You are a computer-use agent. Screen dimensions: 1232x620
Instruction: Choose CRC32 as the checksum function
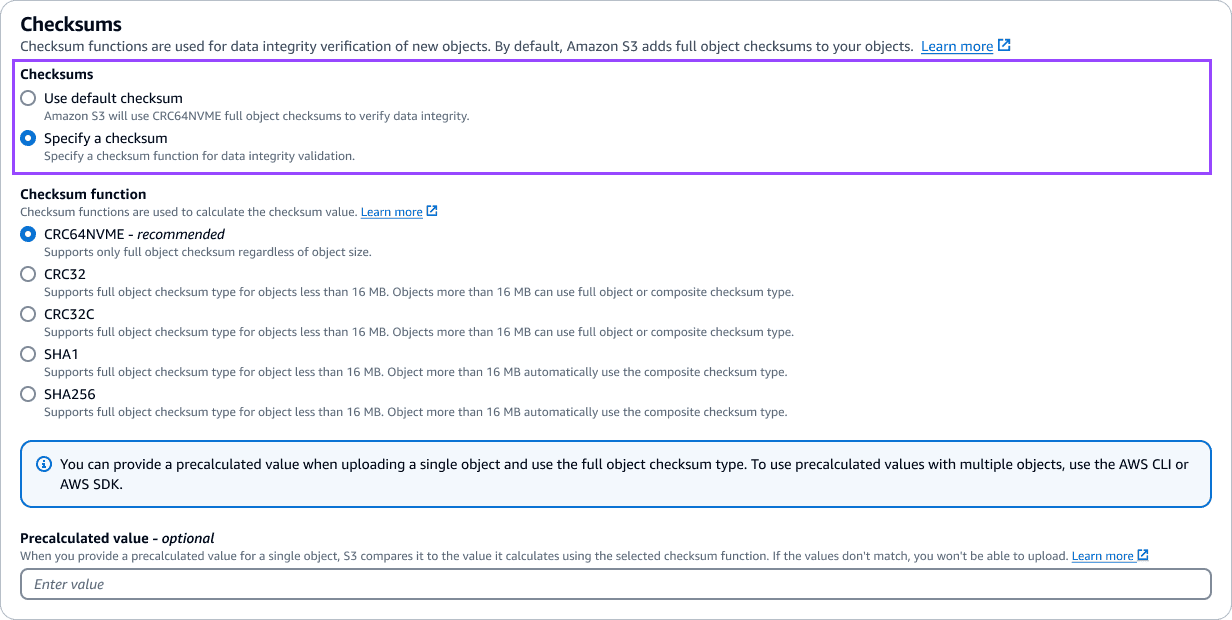pos(28,274)
